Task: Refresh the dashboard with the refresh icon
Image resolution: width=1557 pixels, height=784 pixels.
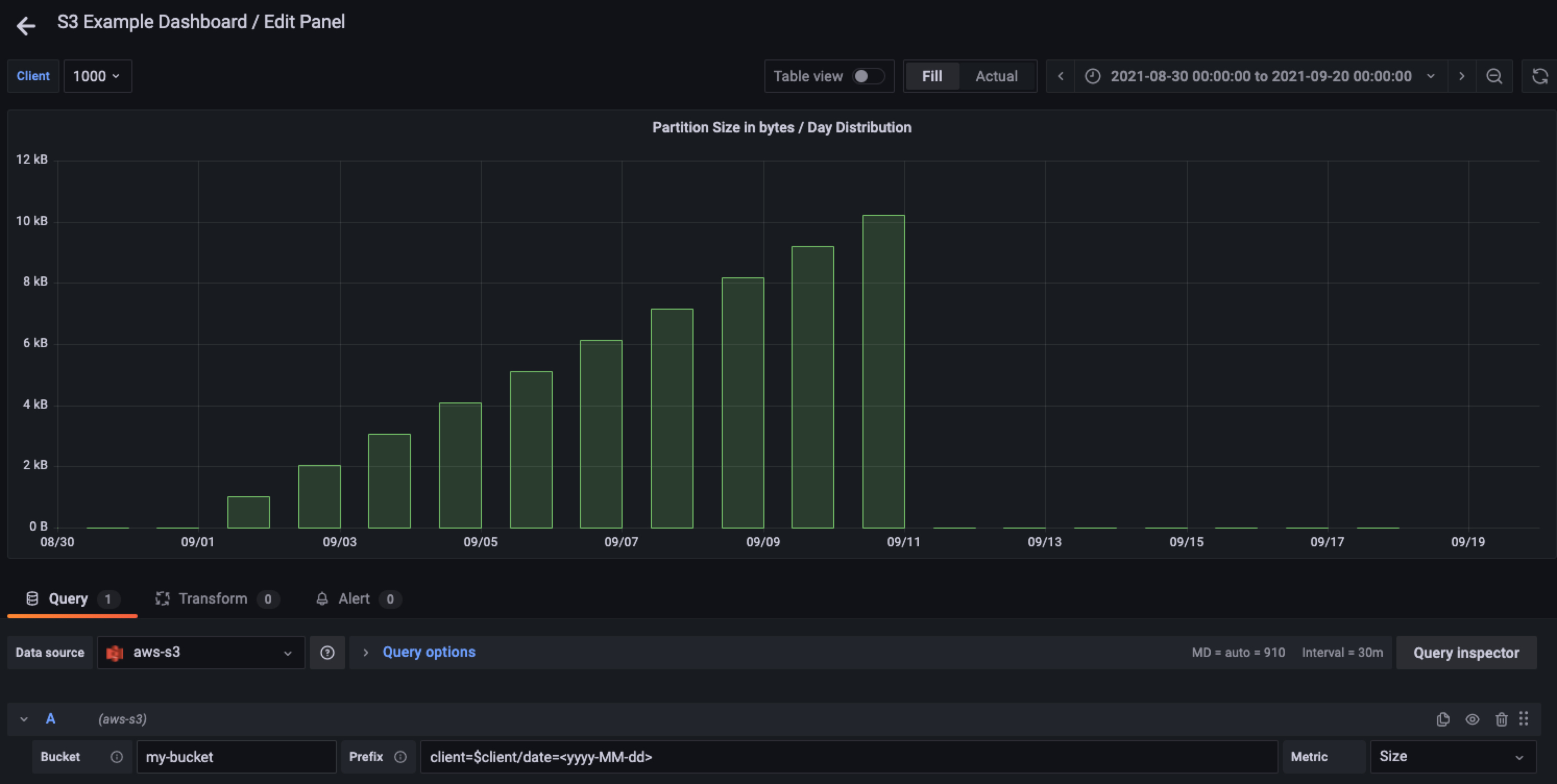Action: click(x=1539, y=76)
